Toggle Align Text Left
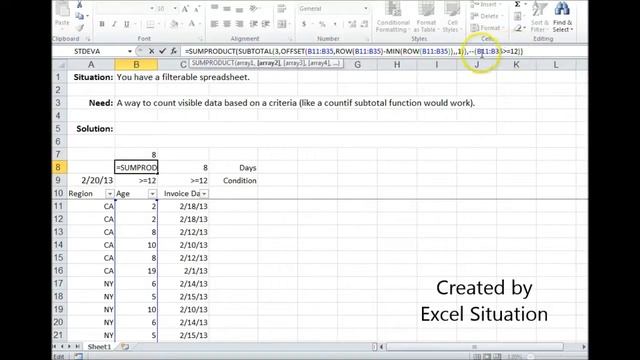 click(214, 24)
